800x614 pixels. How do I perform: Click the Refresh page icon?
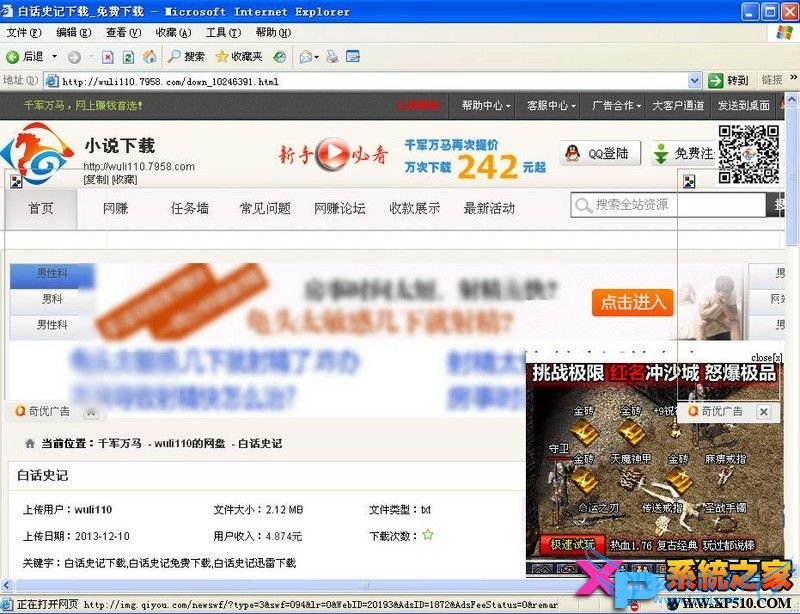point(128,57)
